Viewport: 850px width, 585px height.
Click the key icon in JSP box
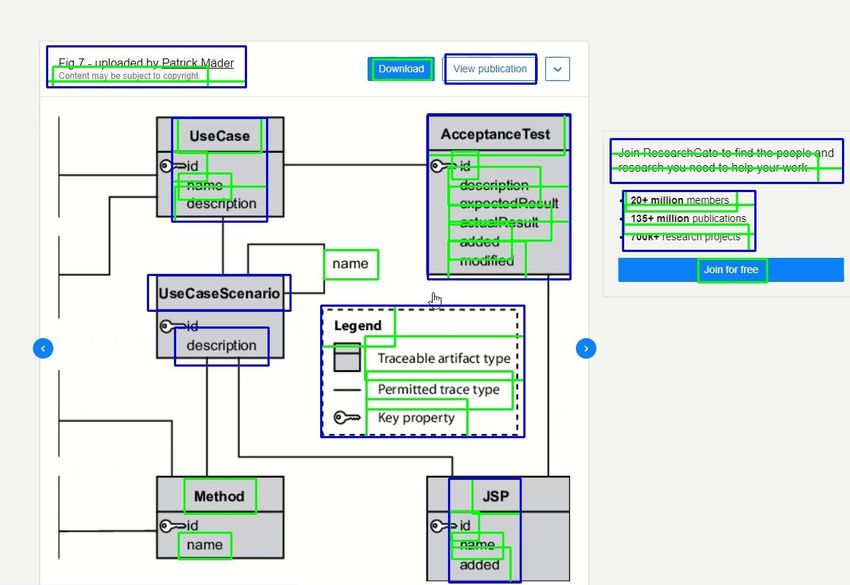[441, 526]
